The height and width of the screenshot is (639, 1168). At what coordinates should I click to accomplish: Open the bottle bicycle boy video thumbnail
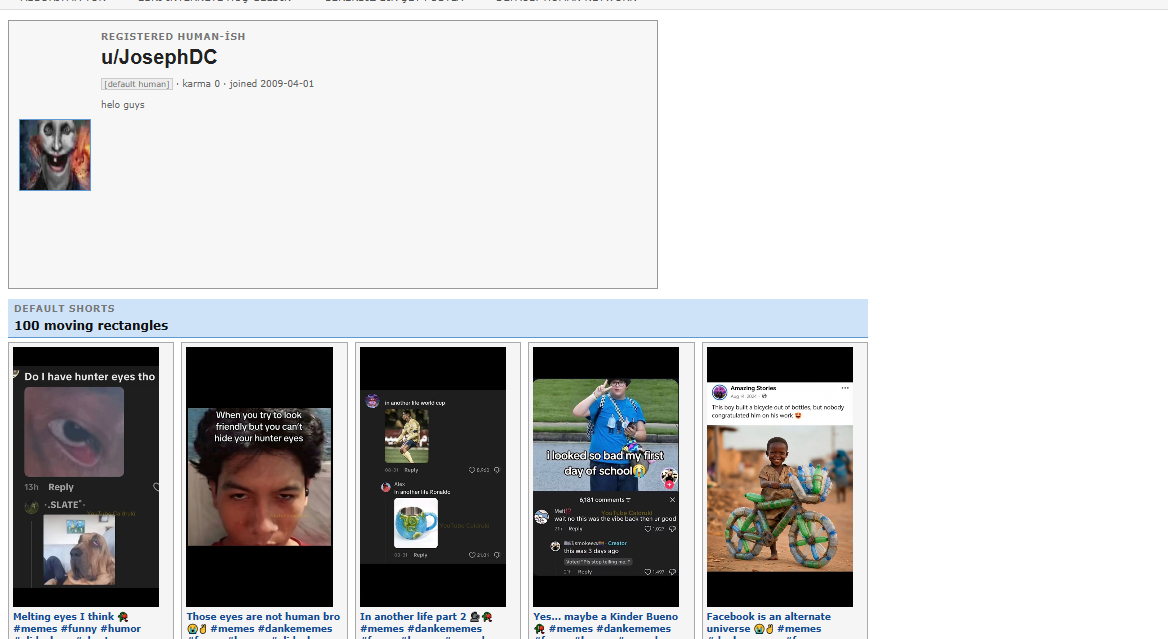coord(780,477)
